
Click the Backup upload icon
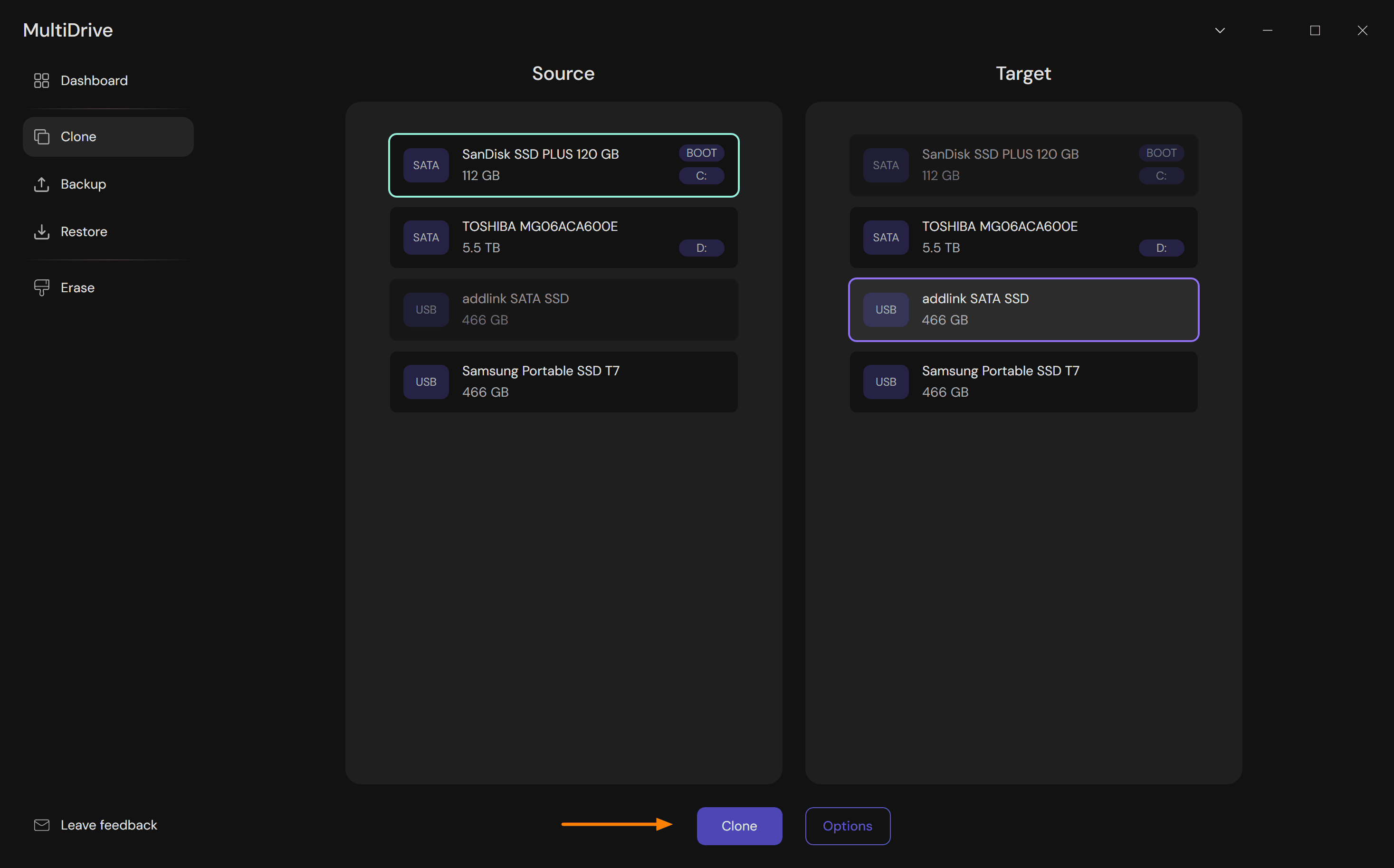tap(41, 184)
